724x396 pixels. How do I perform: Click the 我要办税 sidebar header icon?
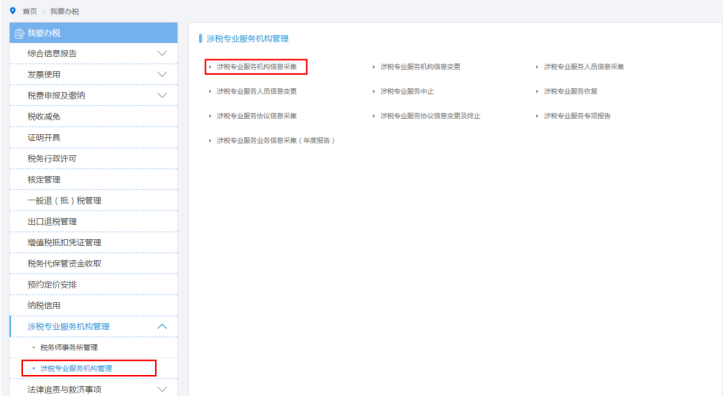pyautogui.click(x=19, y=33)
